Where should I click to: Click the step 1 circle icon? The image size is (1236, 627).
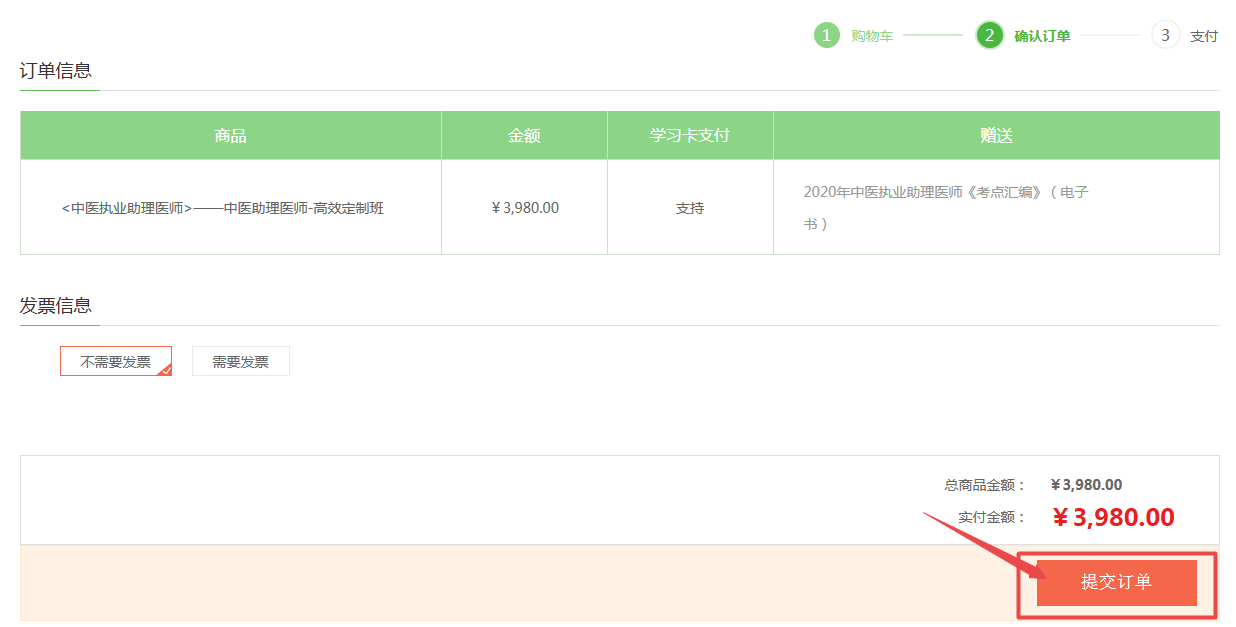[826, 36]
